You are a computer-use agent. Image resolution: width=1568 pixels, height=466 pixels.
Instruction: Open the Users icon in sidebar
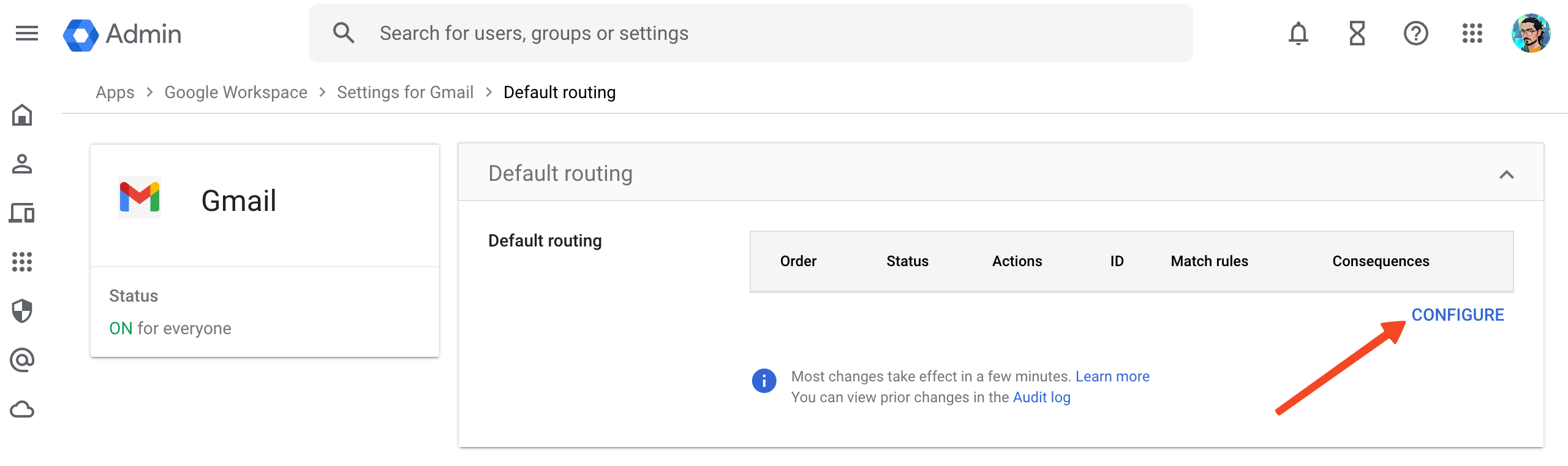(22, 164)
